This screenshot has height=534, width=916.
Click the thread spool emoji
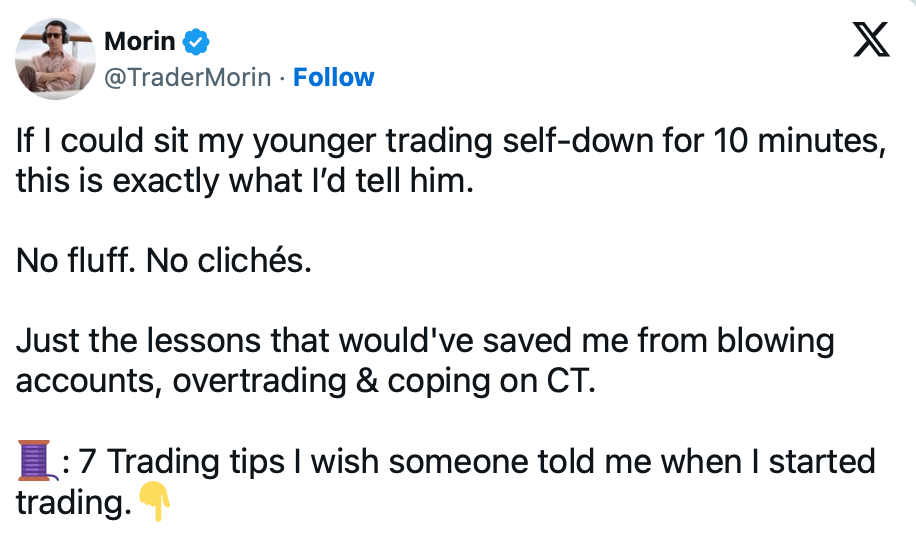pyautogui.click(x=33, y=462)
